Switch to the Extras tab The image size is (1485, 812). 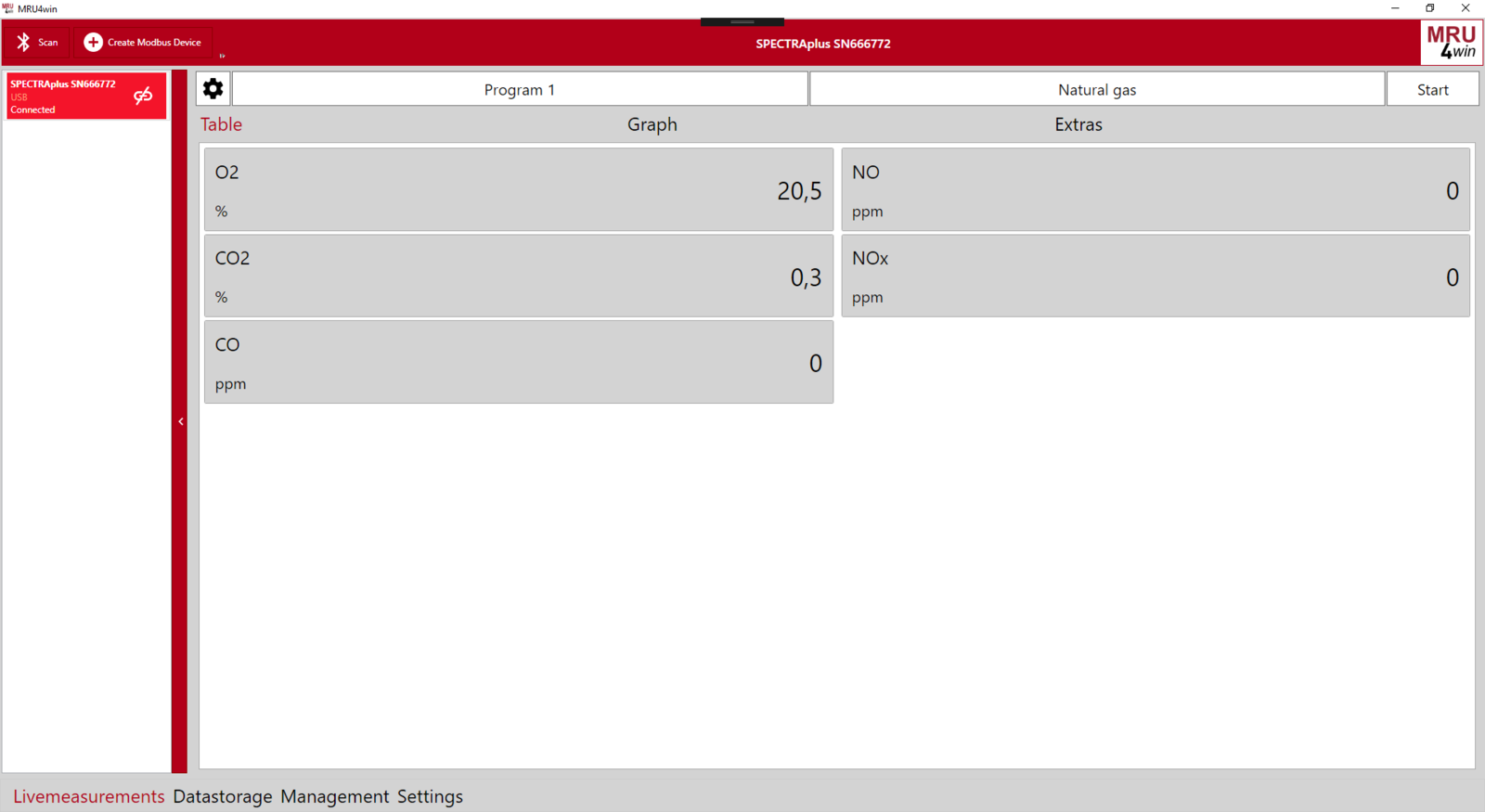click(x=1078, y=124)
